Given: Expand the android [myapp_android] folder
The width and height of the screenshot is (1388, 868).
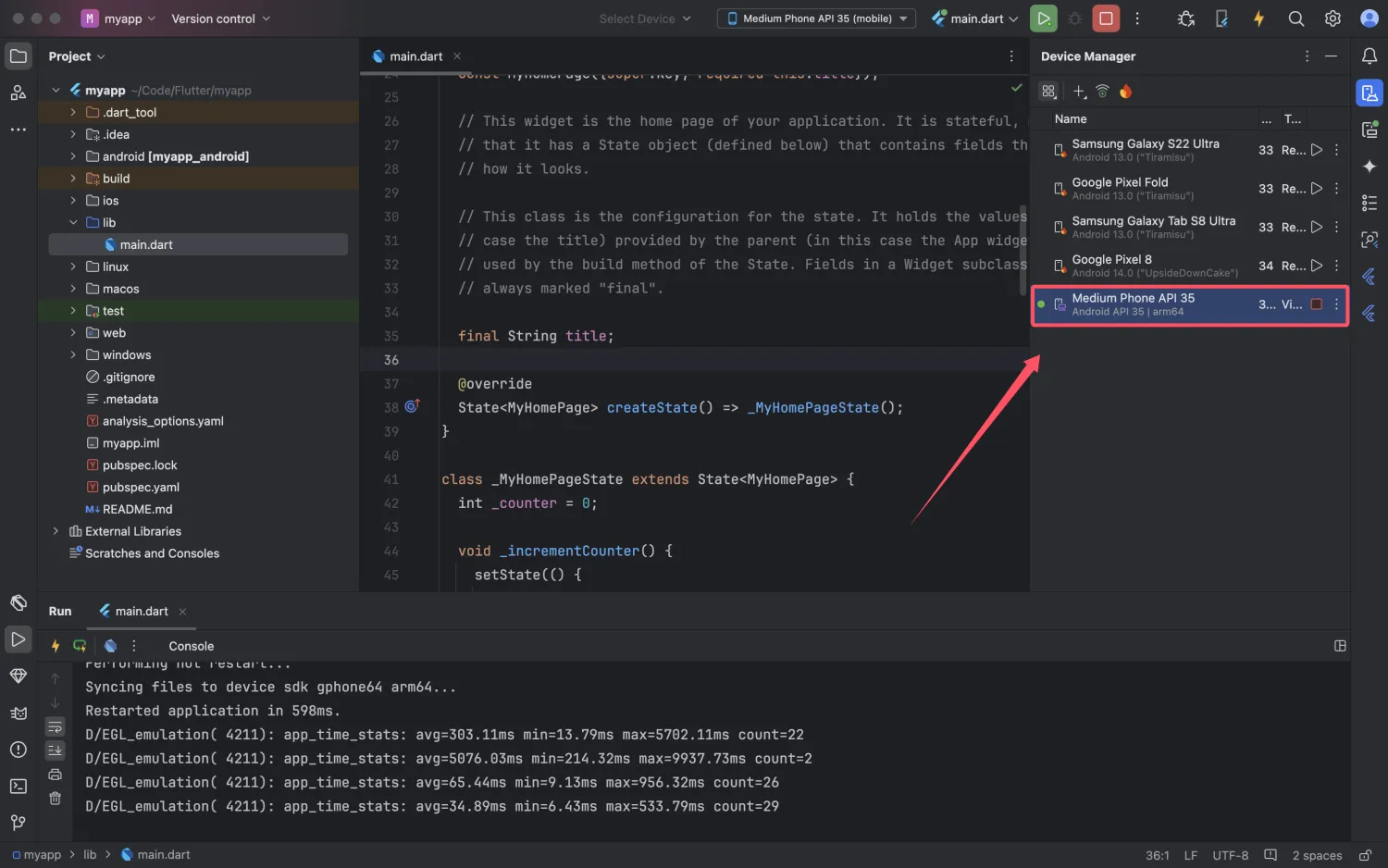Looking at the screenshot, I should (x=73, y=156).
